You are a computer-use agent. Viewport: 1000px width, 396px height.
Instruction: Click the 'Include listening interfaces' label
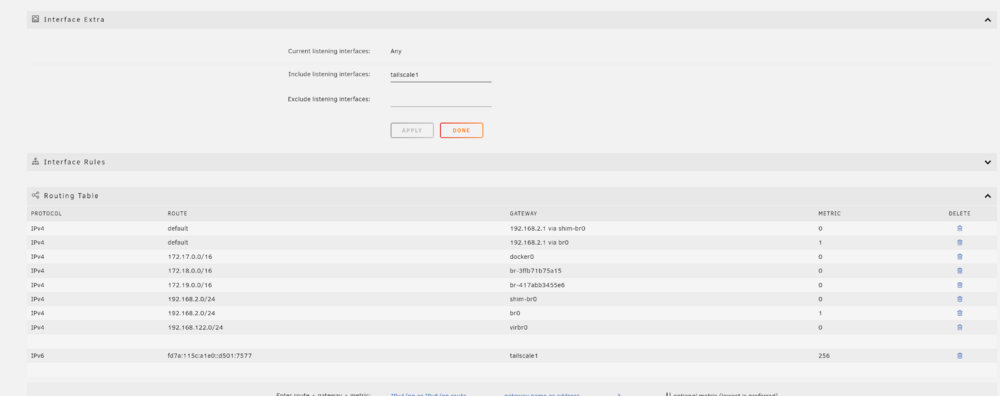coord(329,75)
